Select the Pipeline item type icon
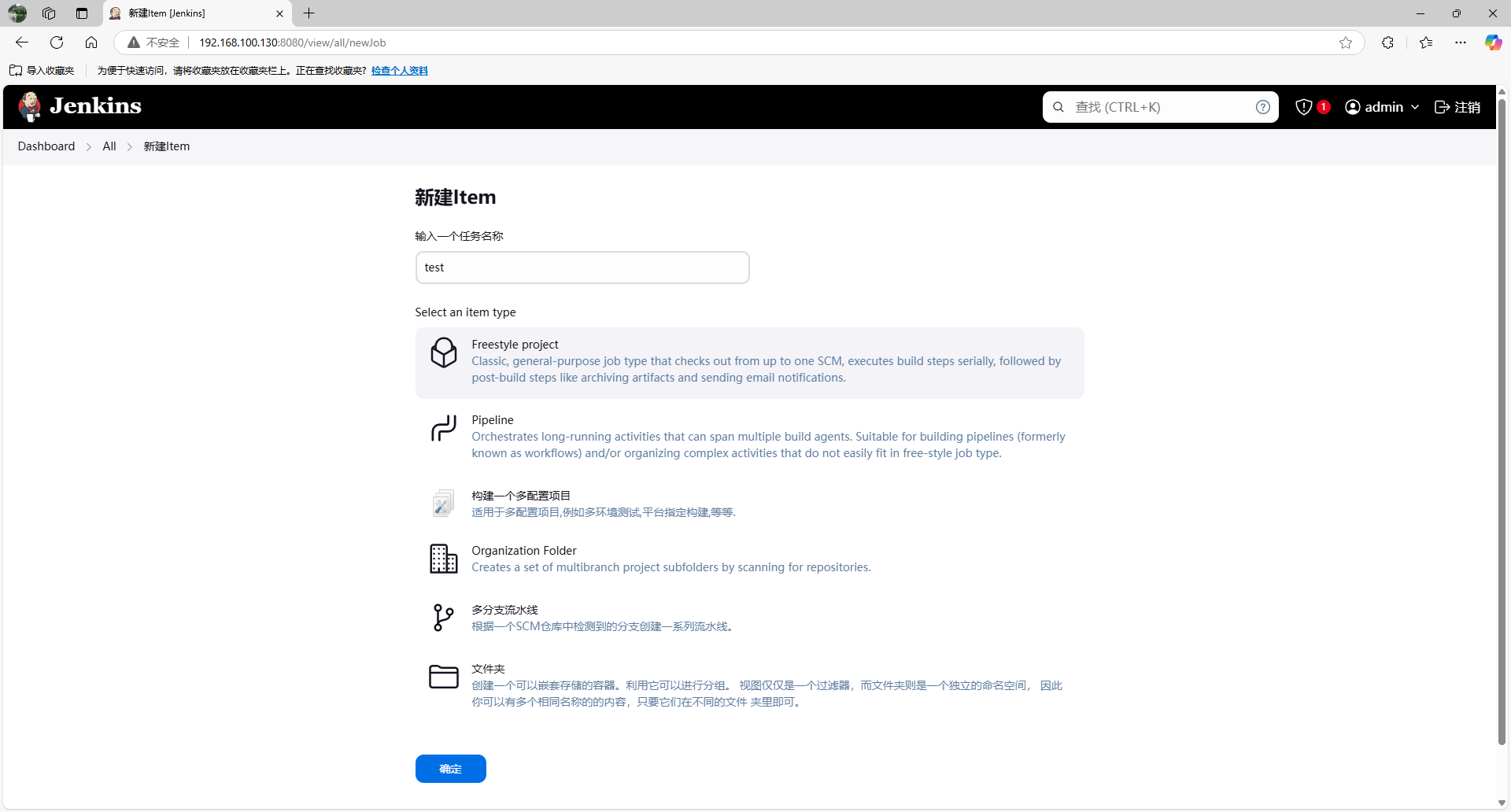This screenshot has width=1511, height=812. coord(444,428)
